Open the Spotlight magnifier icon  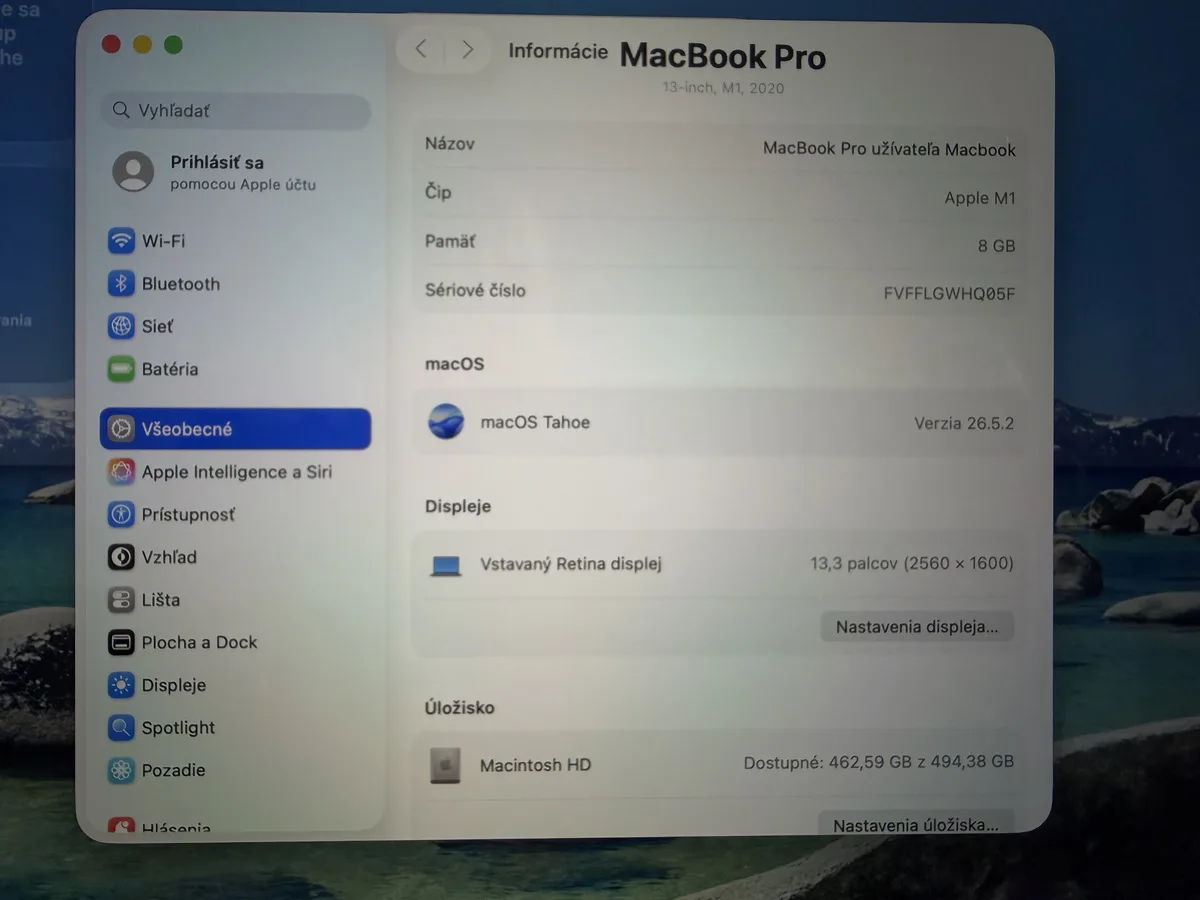(x=121, y=728)
